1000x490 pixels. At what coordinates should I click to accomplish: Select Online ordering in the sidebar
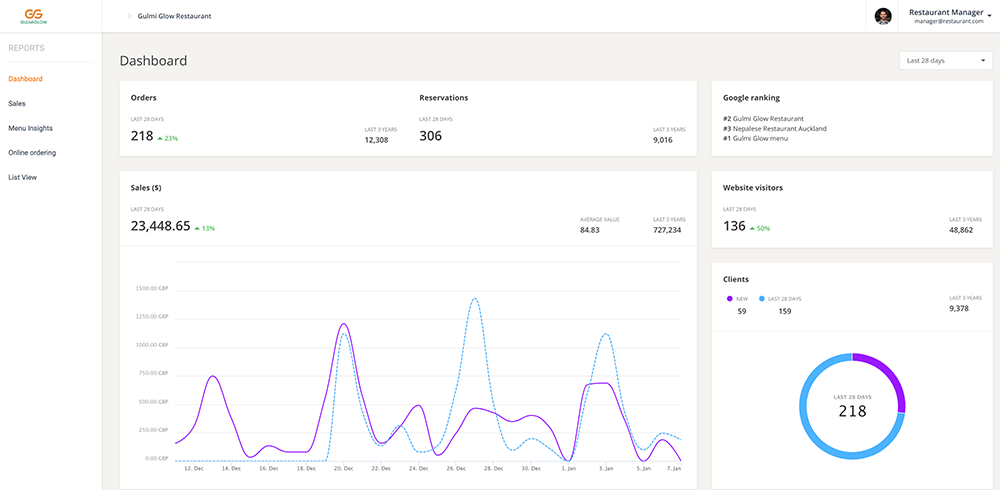point(32,153)
